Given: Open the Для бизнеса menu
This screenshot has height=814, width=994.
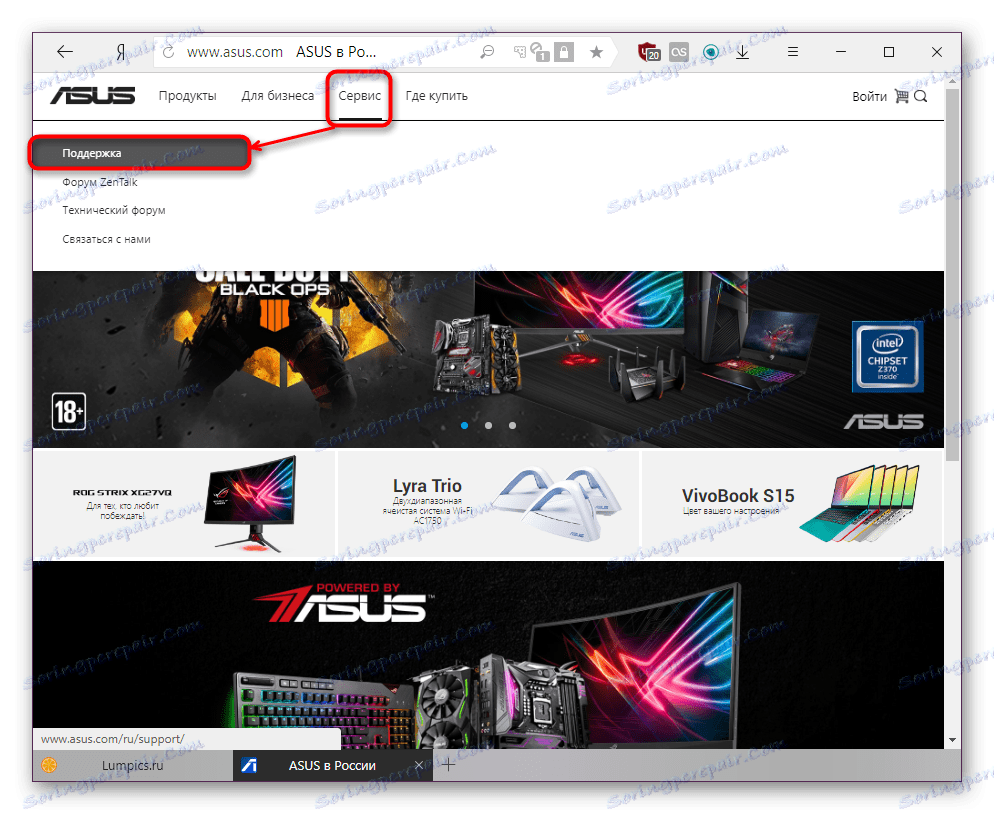Looking at the screenshot, I should click(278, 96).
